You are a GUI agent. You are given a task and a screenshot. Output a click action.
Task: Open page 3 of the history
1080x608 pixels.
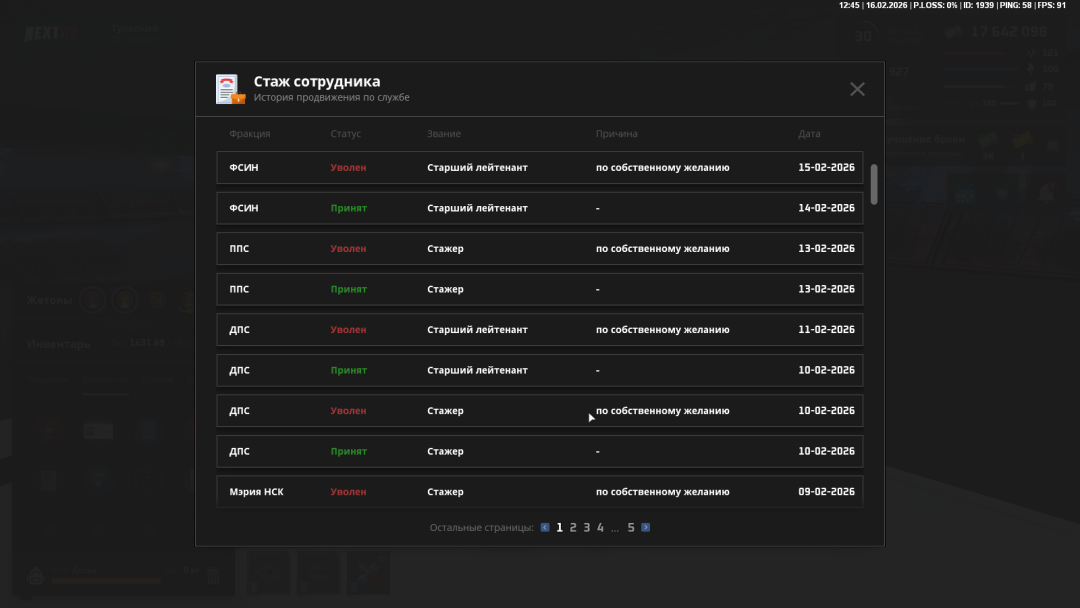587,527
